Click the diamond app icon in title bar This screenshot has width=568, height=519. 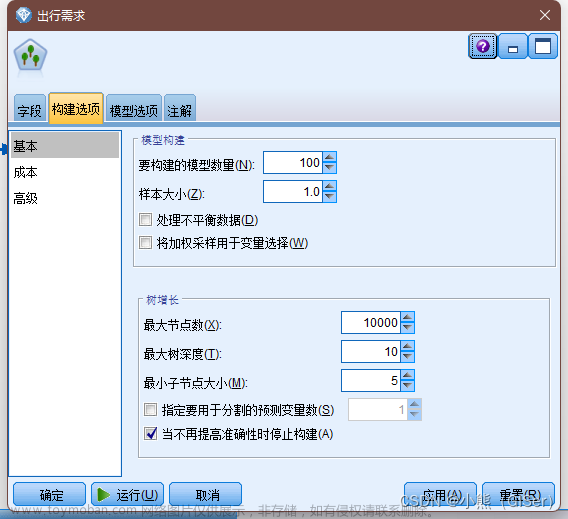24,16
